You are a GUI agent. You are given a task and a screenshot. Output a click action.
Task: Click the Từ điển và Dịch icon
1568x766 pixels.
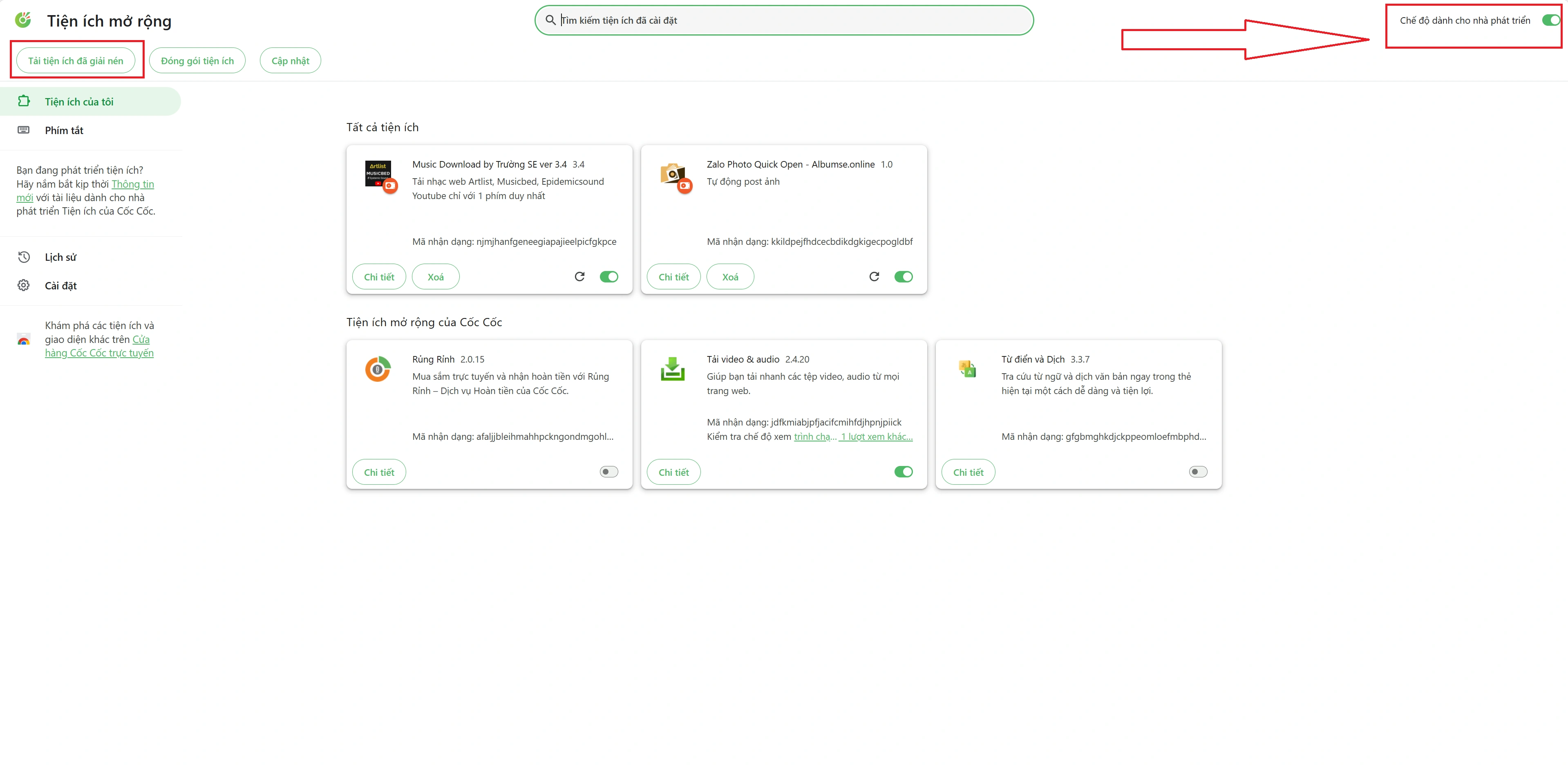967,368
